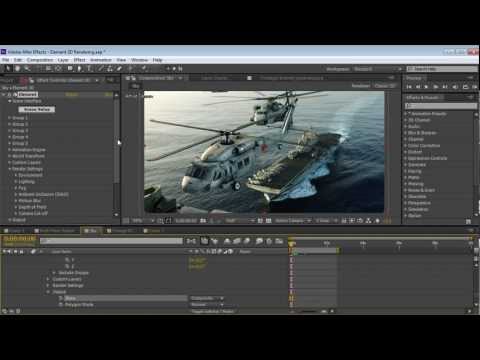Enable frame blending switch in timeline
The height and width of the screenshot is (360, 480).
click(x=237, y=241)
